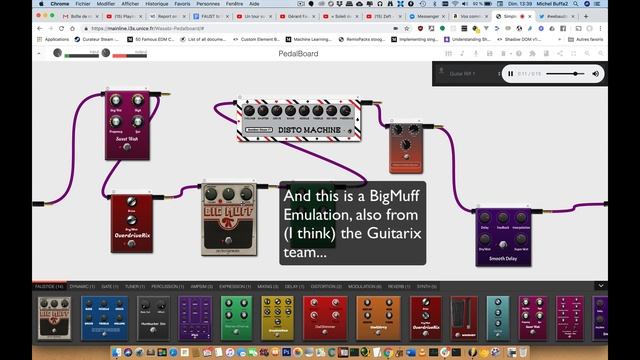Open the Favoris menu in menu bar
The height and width of the screenshot is (360, 640).
[182, 4]
